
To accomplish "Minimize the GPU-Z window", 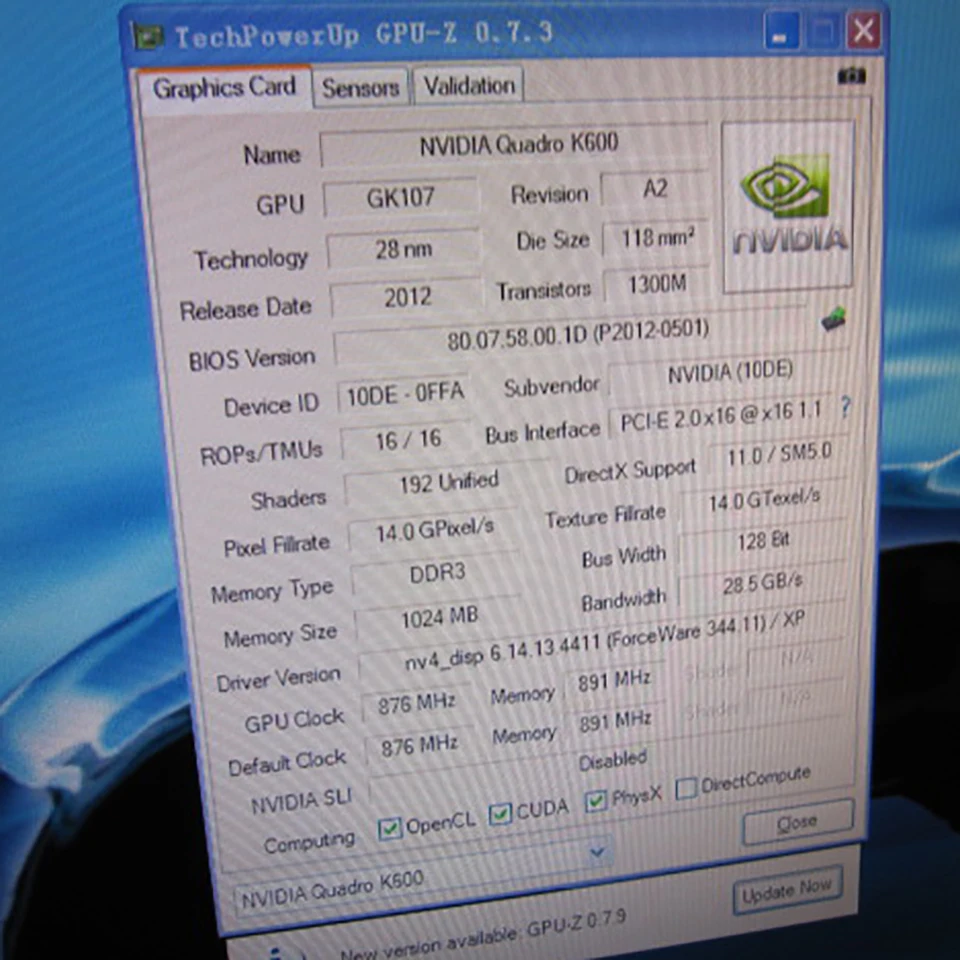I will pyautogui.click(x=781, y=31).
